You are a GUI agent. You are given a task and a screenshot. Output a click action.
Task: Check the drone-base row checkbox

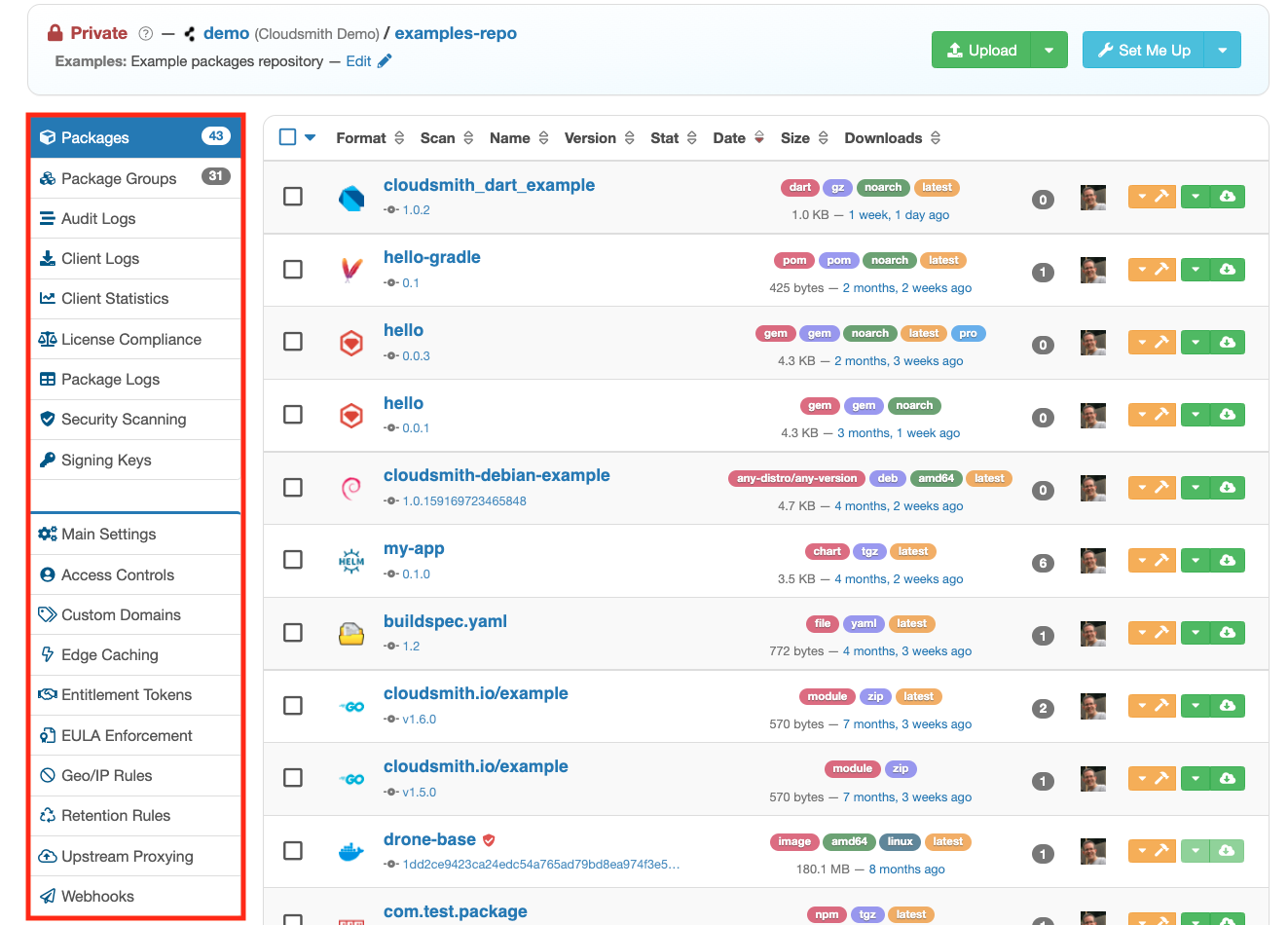click(x=293, y=851)
